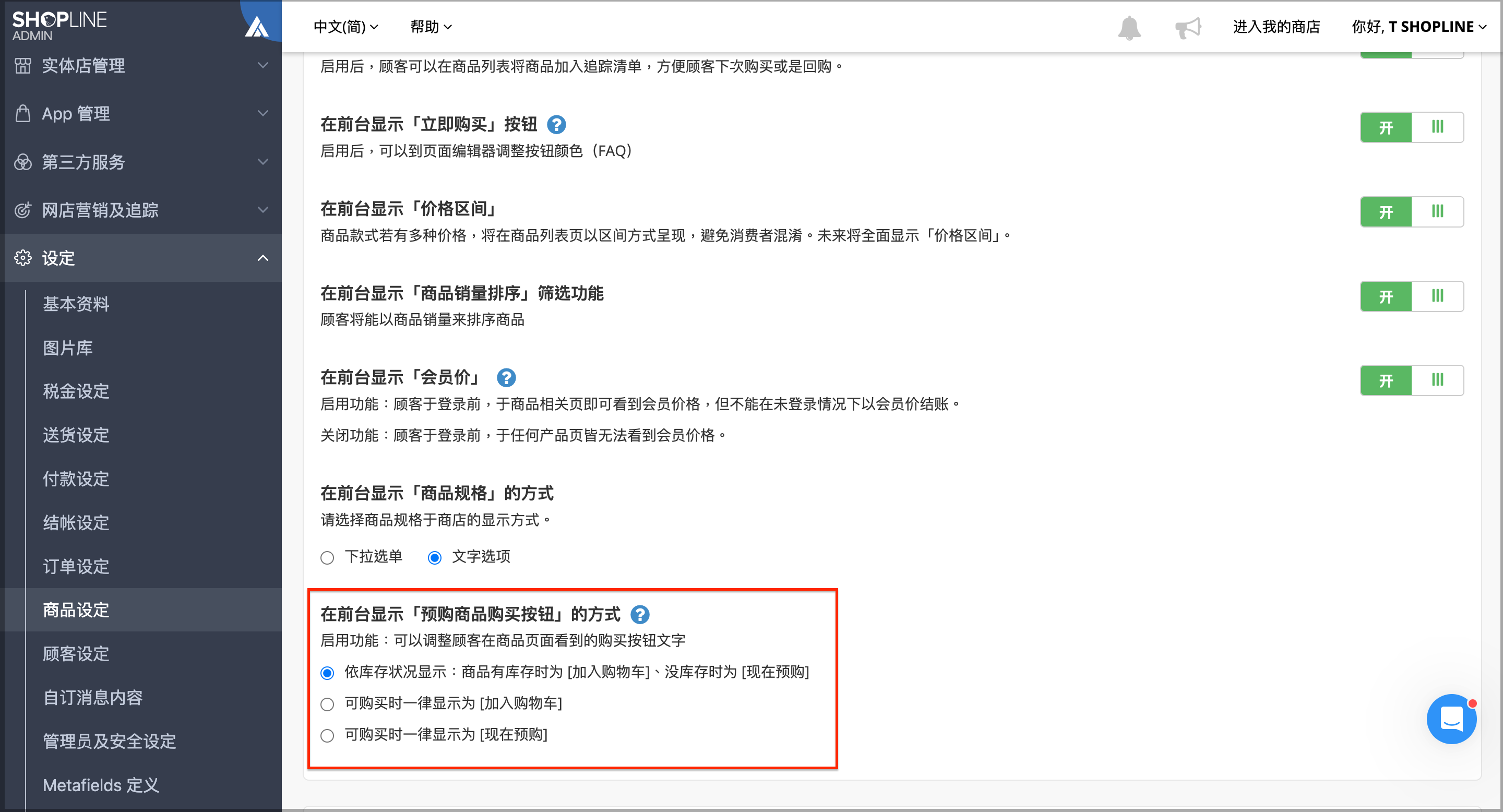Click the 进入我的商店 link
1503x812 pixels.
pos(1276,27)
